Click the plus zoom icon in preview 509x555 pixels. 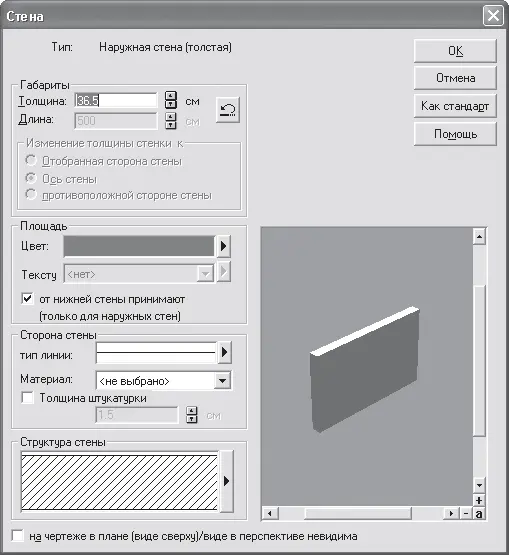click(x=479, y=500)
